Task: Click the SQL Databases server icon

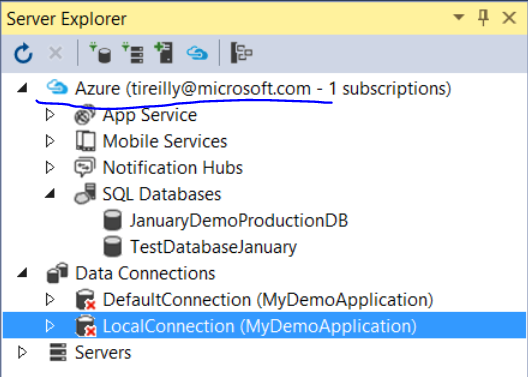Action: click(x=85, y=194)
